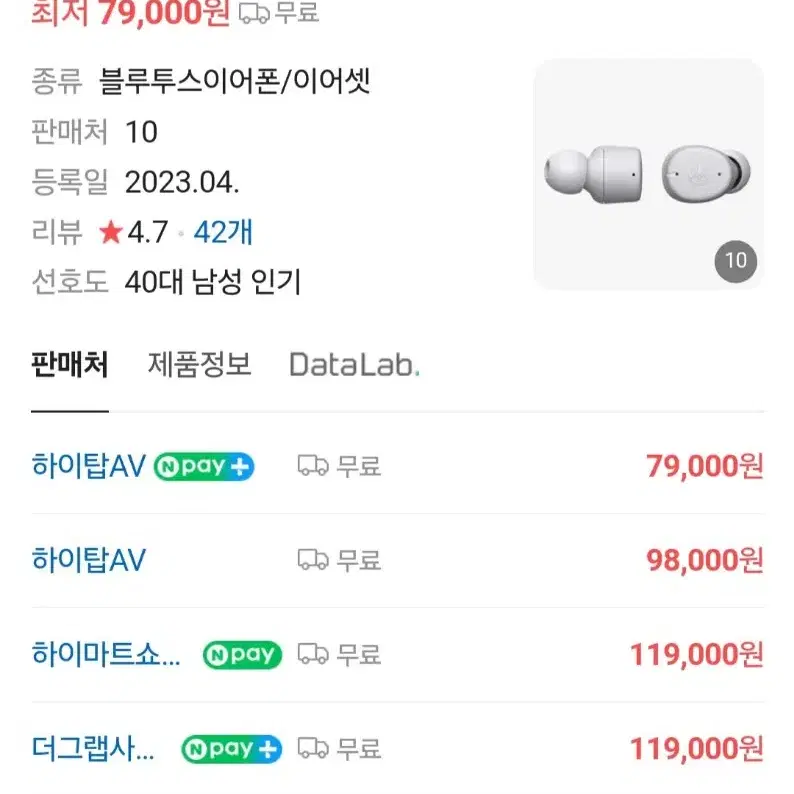This screenshot has height=794, width=794.
Task: Tap the image count badge showing 10
Action: [x=736, y=261]
